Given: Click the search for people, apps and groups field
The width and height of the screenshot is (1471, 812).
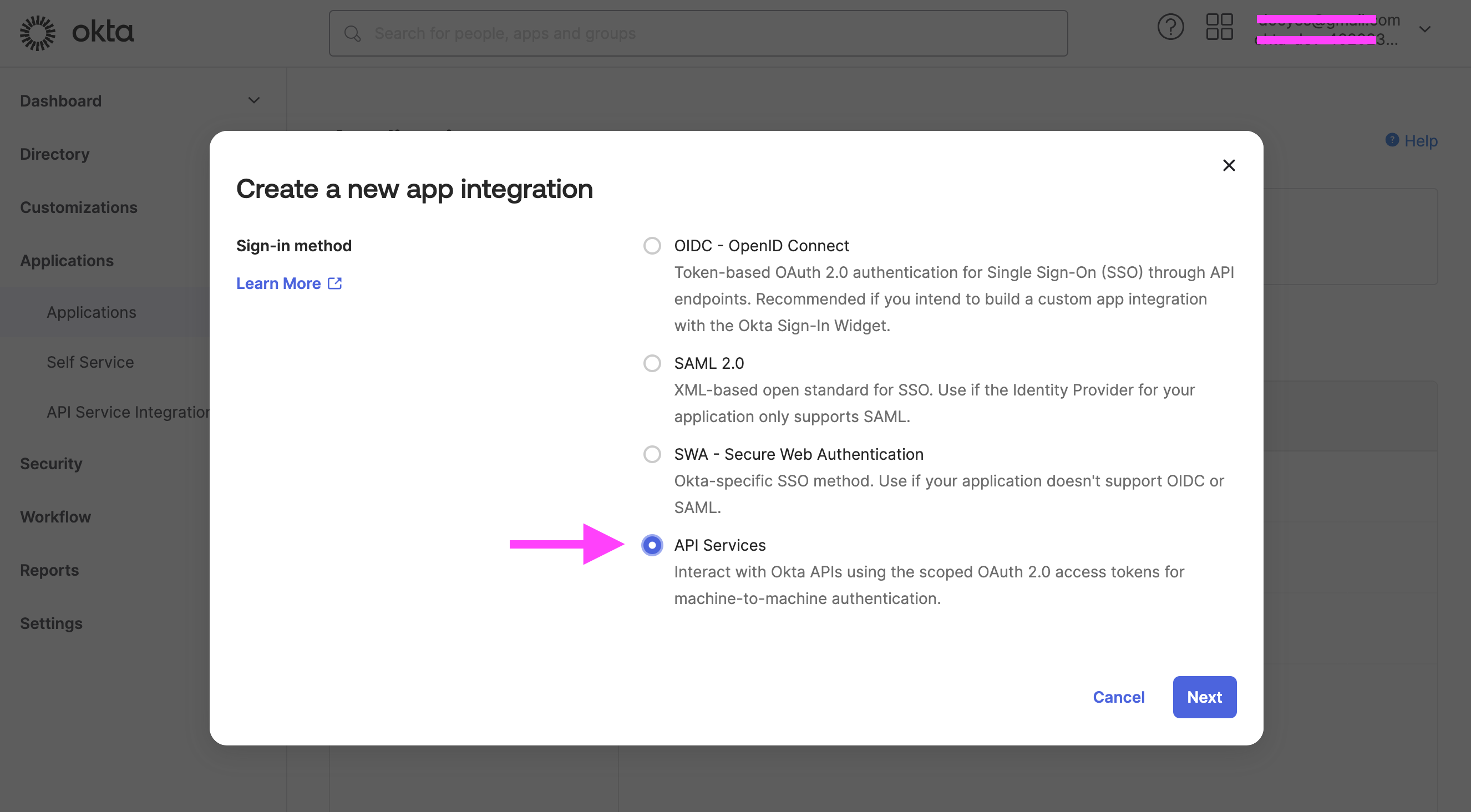Looking at the screenshot, I should pyautogui.click(x=698, y=34).
